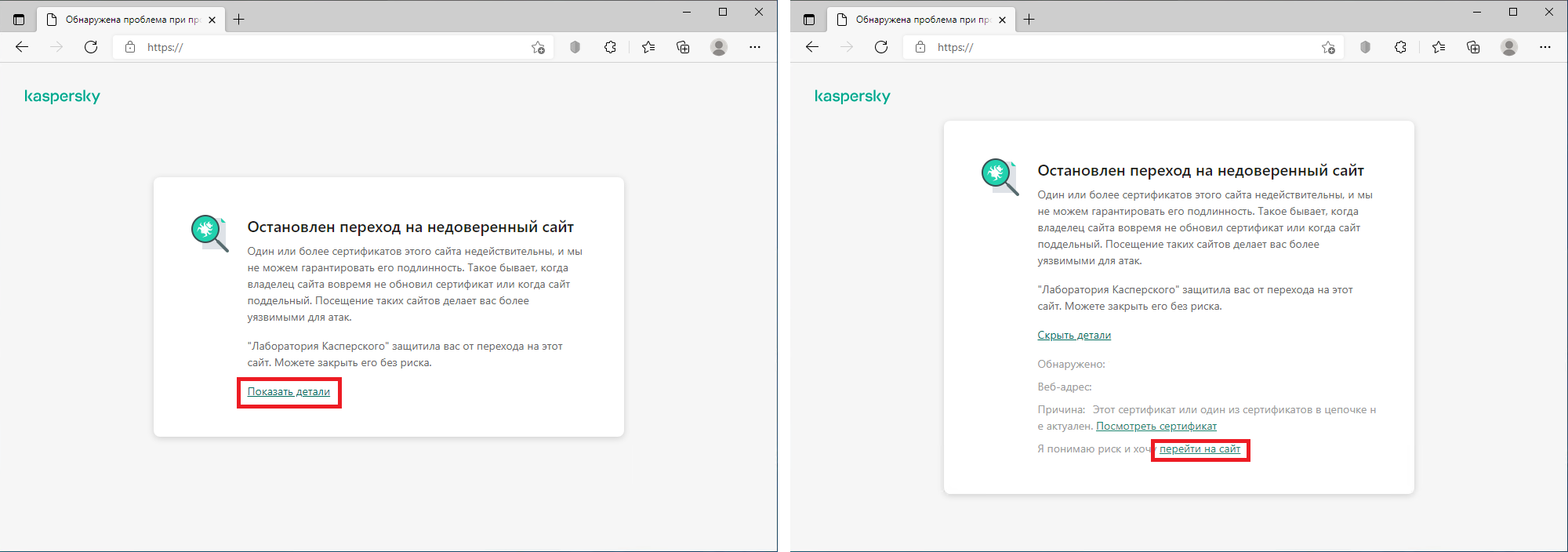Click the profile avatar in the right browser window

click(x=1508, y=47)
